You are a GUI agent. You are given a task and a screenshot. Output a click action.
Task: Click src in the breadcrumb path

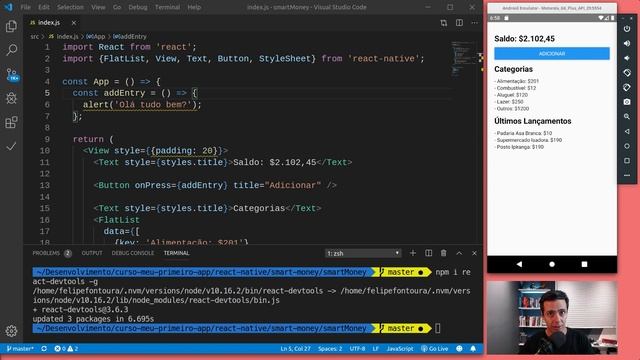click(x=35, y=37)
